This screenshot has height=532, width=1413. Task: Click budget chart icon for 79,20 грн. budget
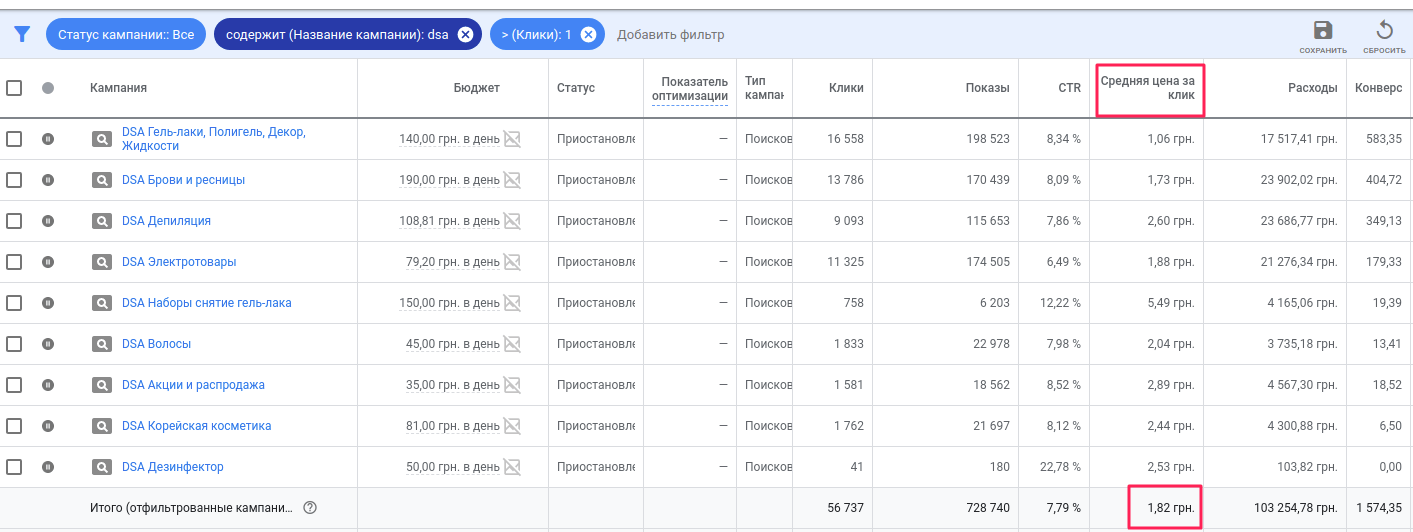point(512,262)
